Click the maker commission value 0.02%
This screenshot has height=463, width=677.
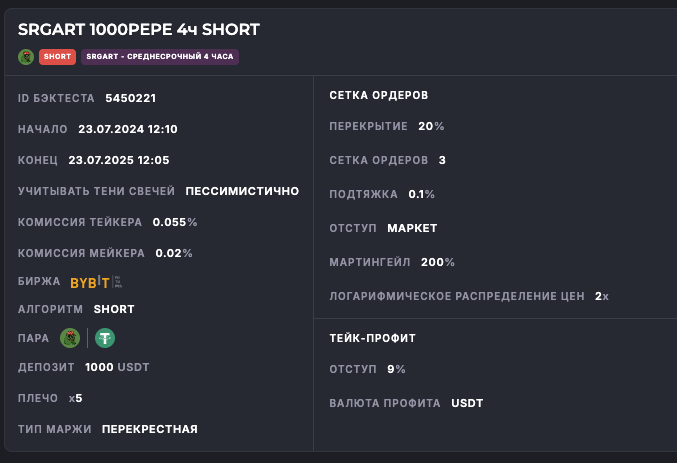point(173,253)
